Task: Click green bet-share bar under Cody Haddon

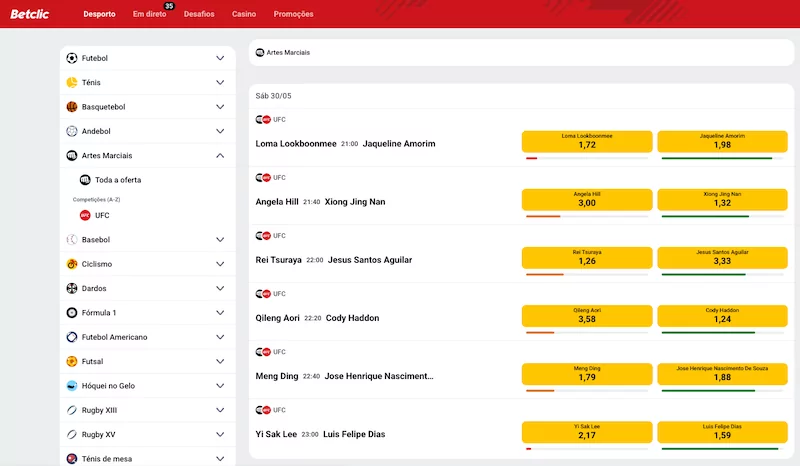Action: pyautogui.click(x=708, y=333)
